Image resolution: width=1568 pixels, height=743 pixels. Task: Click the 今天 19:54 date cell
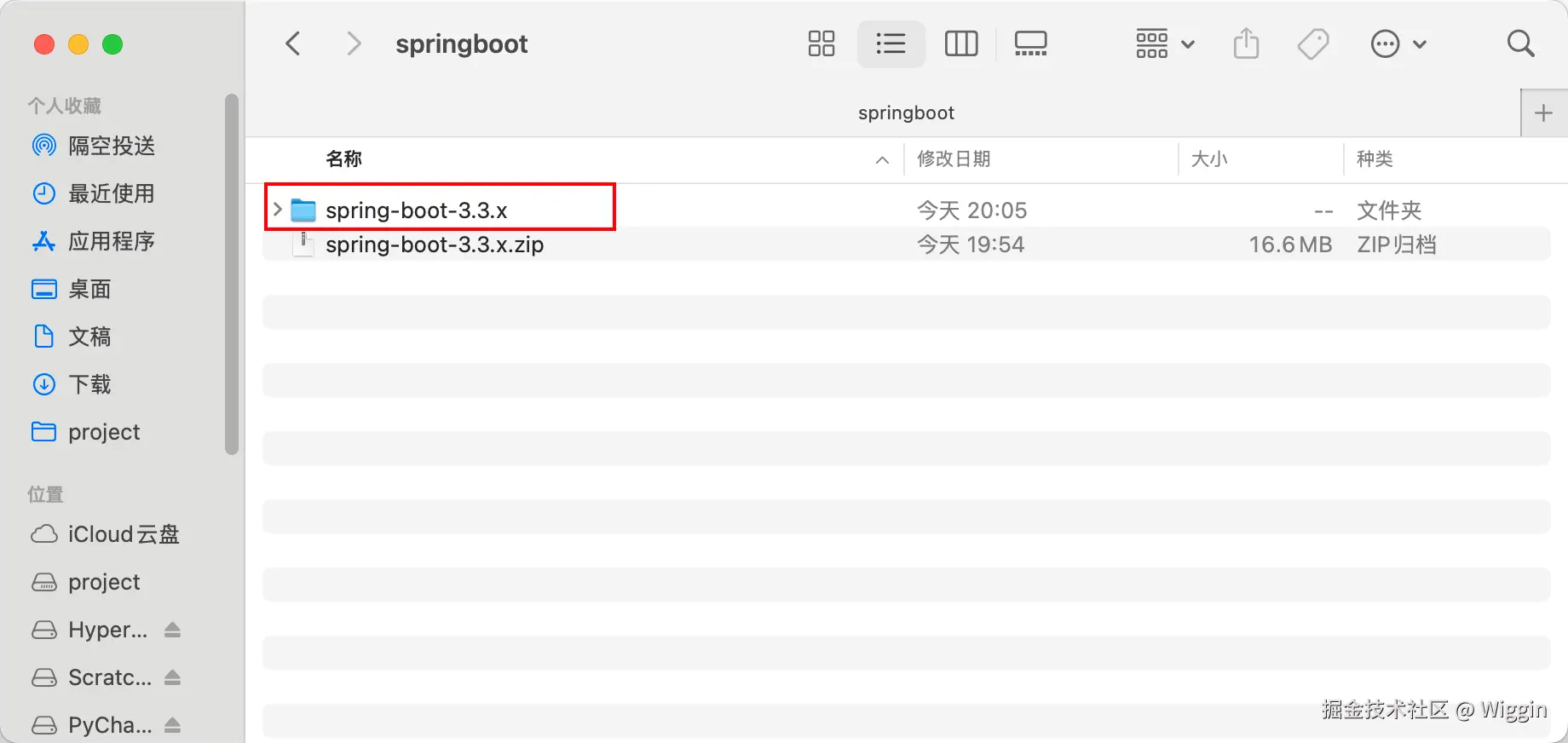(x=970, y=245)
